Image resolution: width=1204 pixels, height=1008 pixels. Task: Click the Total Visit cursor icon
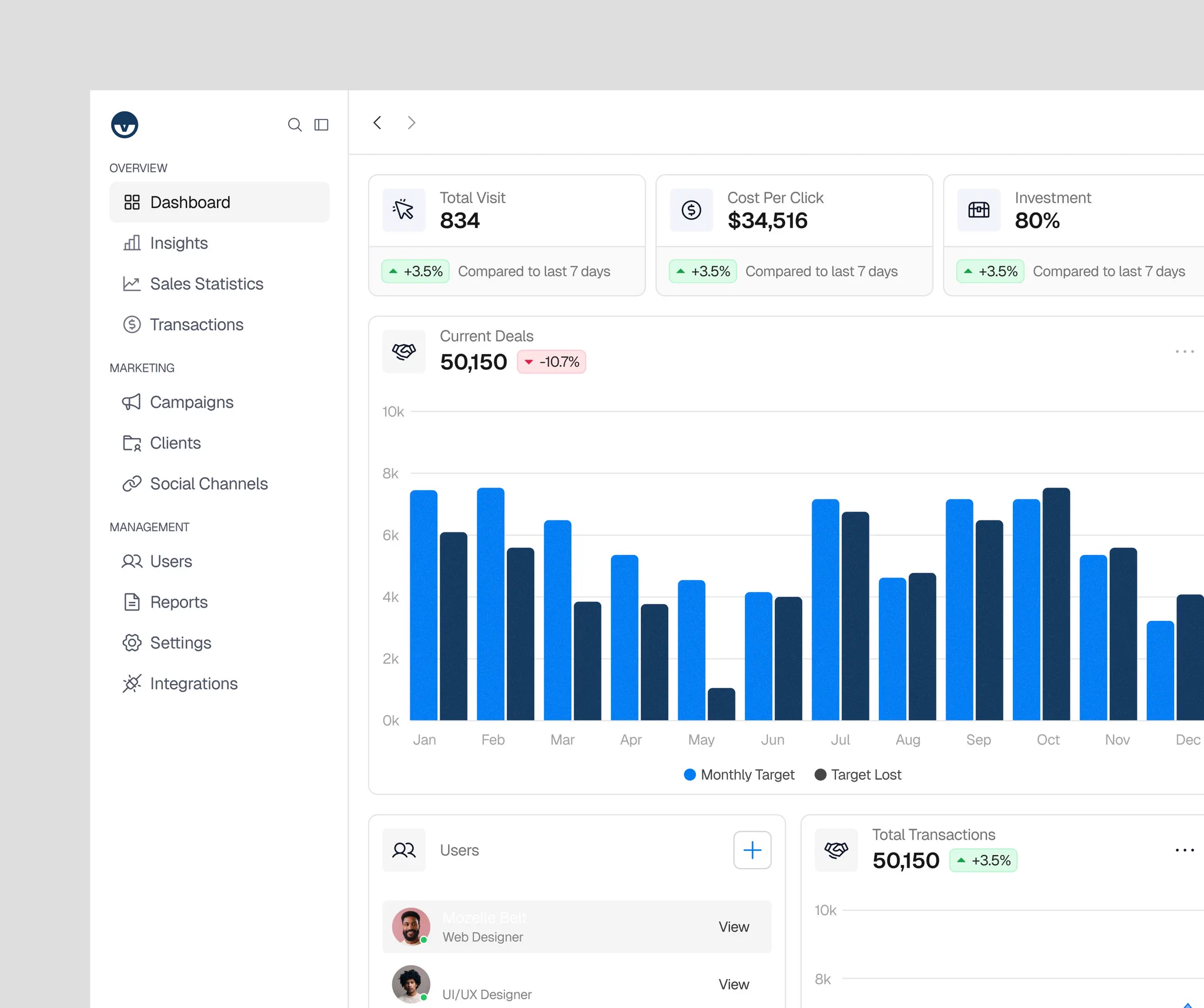(x=404, y=210)
